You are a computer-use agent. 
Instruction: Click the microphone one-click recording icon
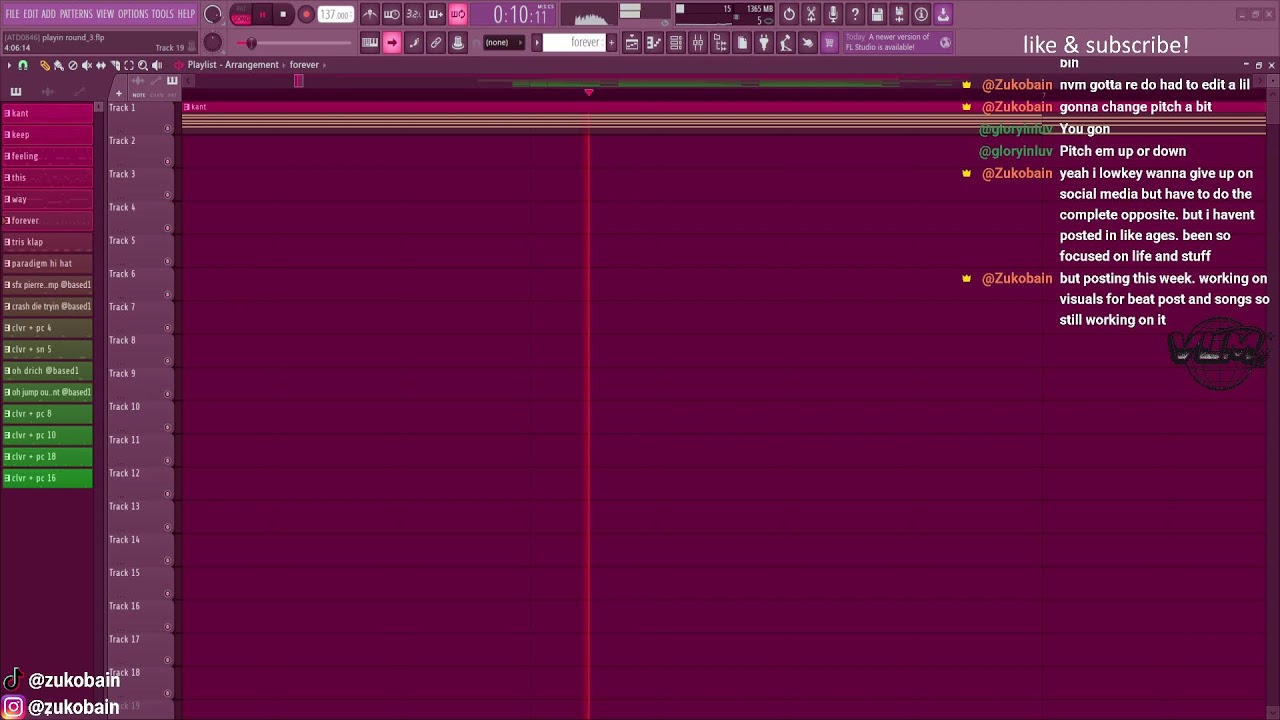(833, 14)
